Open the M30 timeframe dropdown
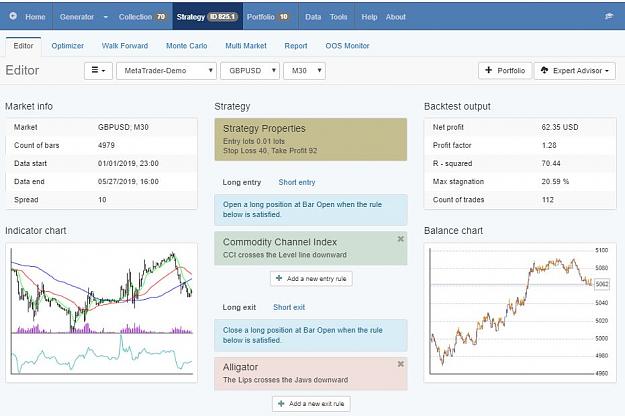The height and width of the screenshot is (416, 625). click(305, 71)
